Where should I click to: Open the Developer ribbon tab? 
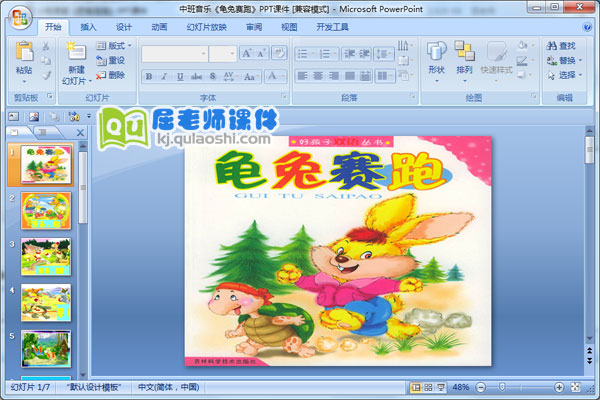pyautogui.click(x=332, y=27)
